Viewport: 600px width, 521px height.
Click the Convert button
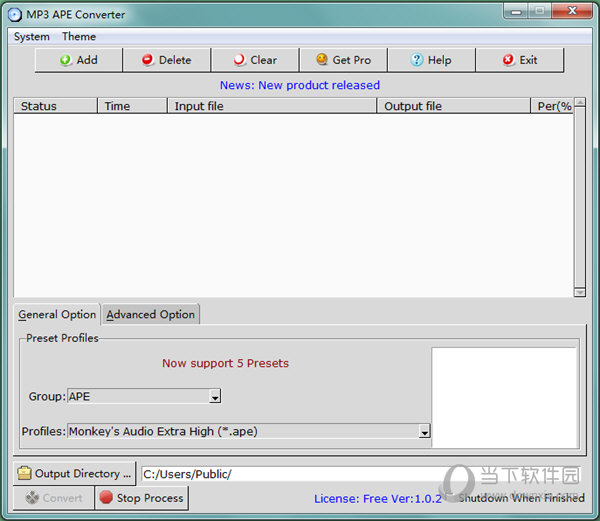coord(54,498)
